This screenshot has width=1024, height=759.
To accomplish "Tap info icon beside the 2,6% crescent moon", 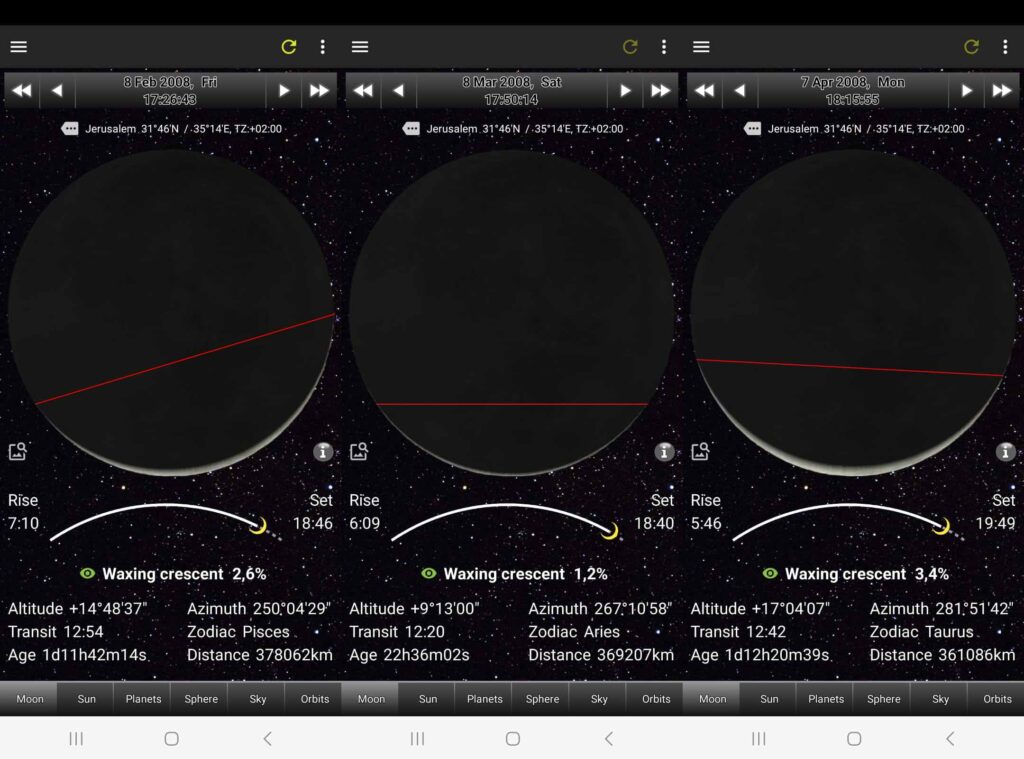I will click(322, 452).
